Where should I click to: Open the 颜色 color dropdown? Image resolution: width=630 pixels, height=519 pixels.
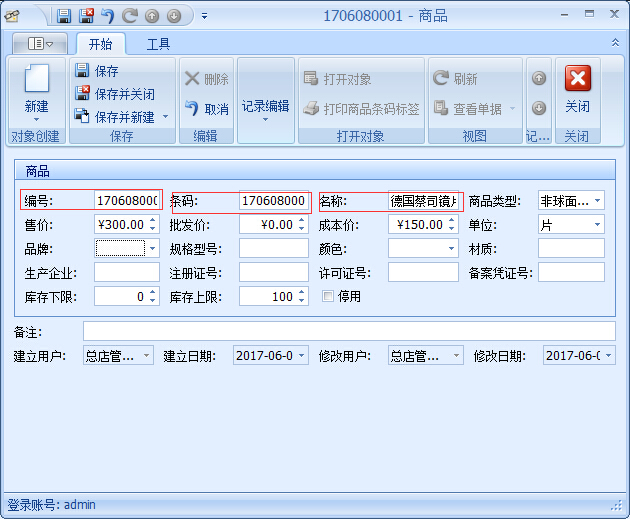tap(452, 249)
